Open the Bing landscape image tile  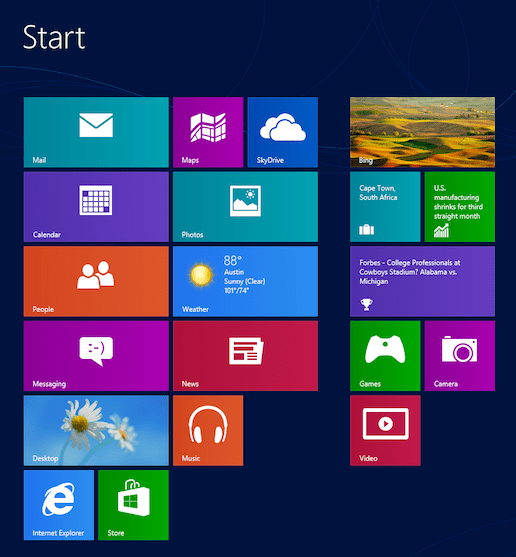(422, 132)
